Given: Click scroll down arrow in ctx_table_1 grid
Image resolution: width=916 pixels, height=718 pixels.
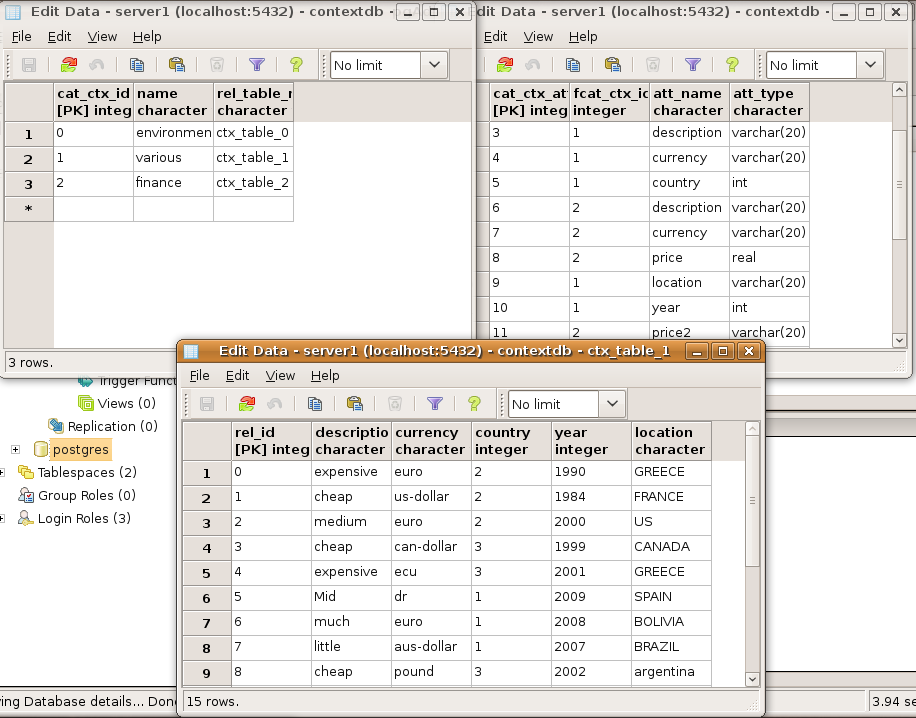Looking at the screenshot, I should [x=752, y=679].
